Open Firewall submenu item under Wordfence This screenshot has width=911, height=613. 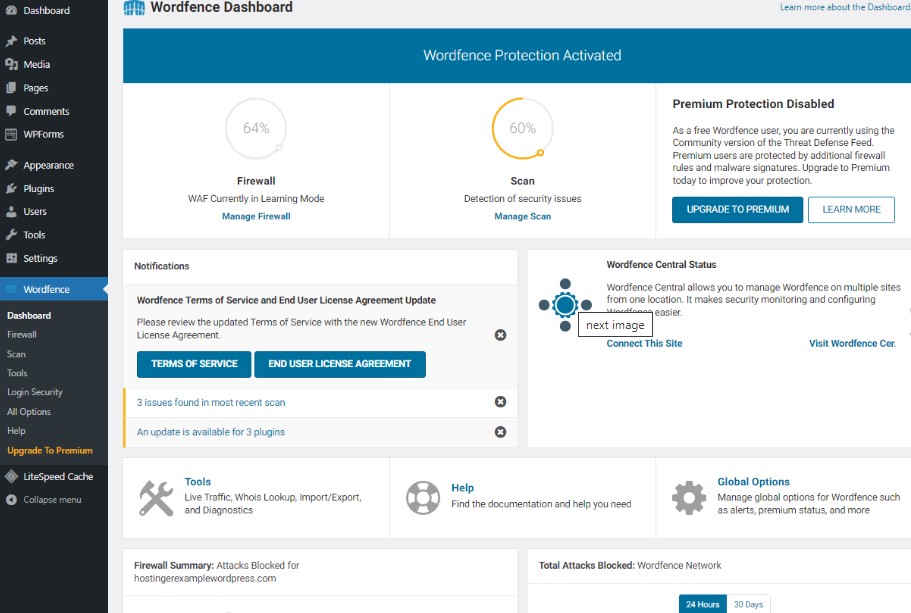click(x=22, y=335)
